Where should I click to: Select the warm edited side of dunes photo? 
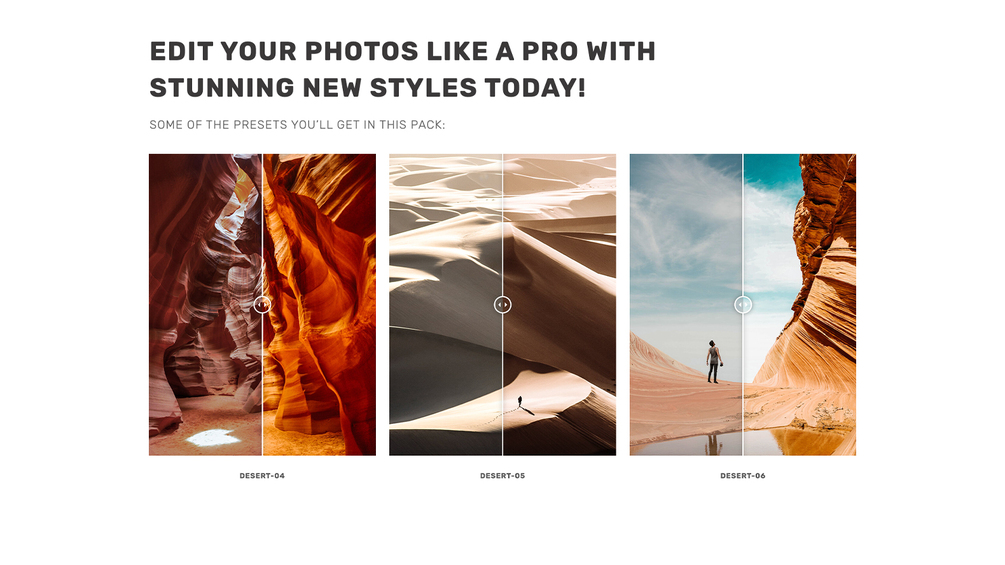[560, 305]
